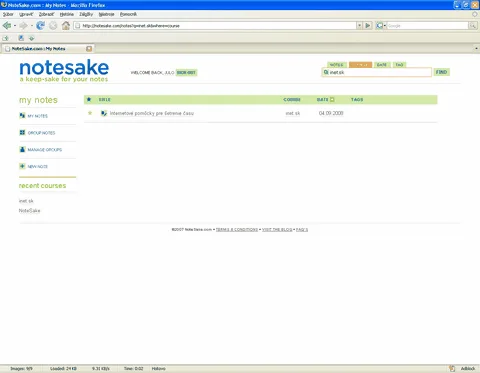Click the search magnifier button in Firefox search bar
The height and width of the screenshot is (373, 480).
473,25
